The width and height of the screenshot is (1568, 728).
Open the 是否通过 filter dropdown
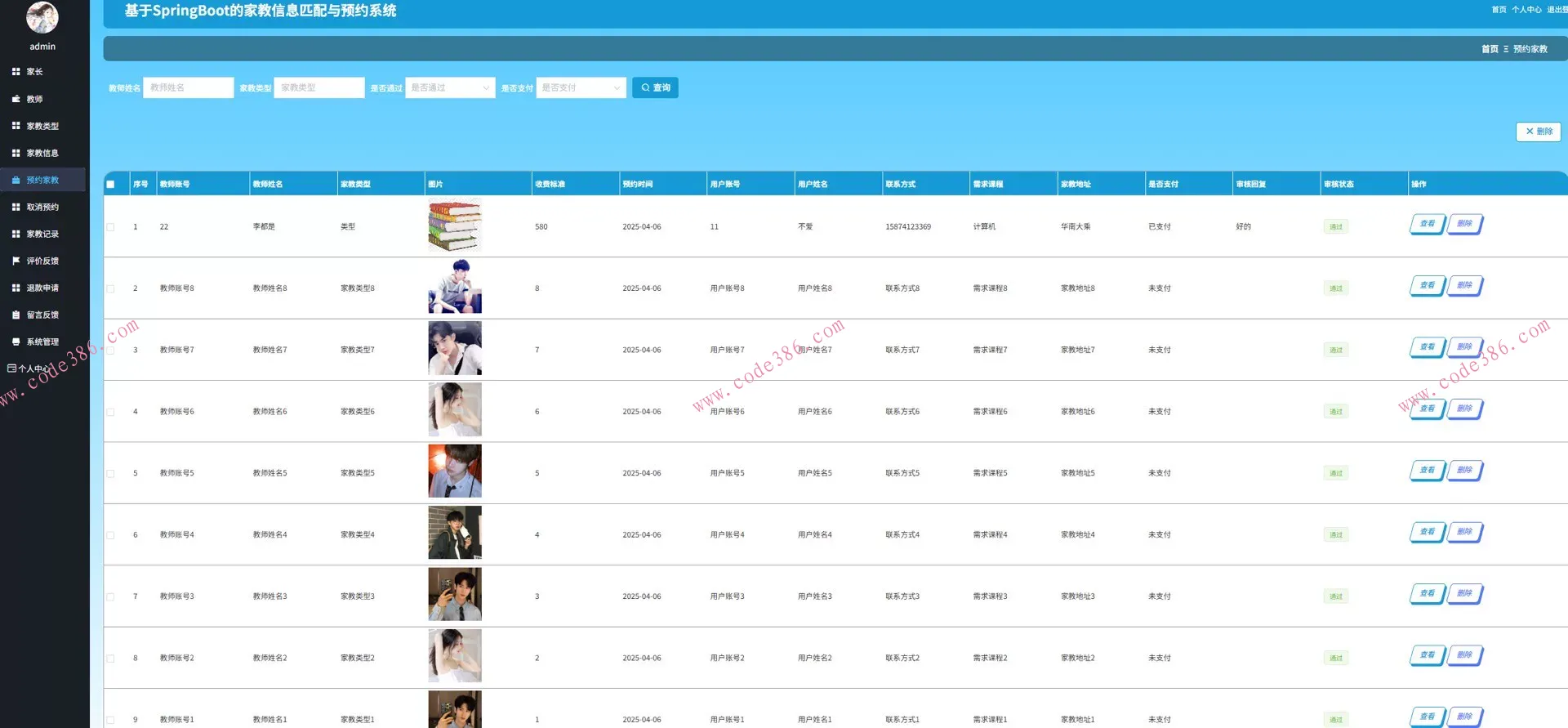[450, 87]
